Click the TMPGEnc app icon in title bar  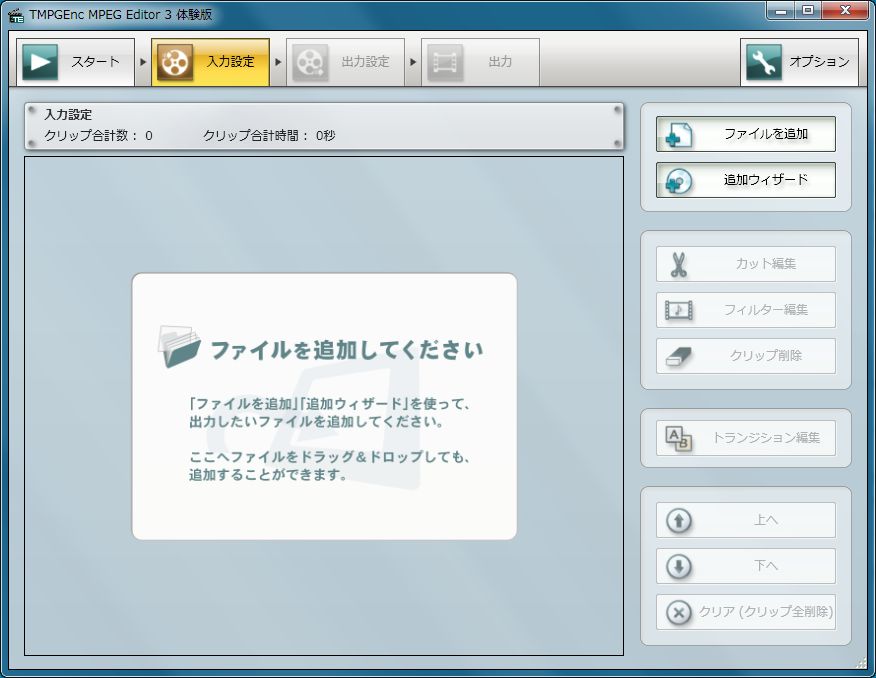point(16,15)
